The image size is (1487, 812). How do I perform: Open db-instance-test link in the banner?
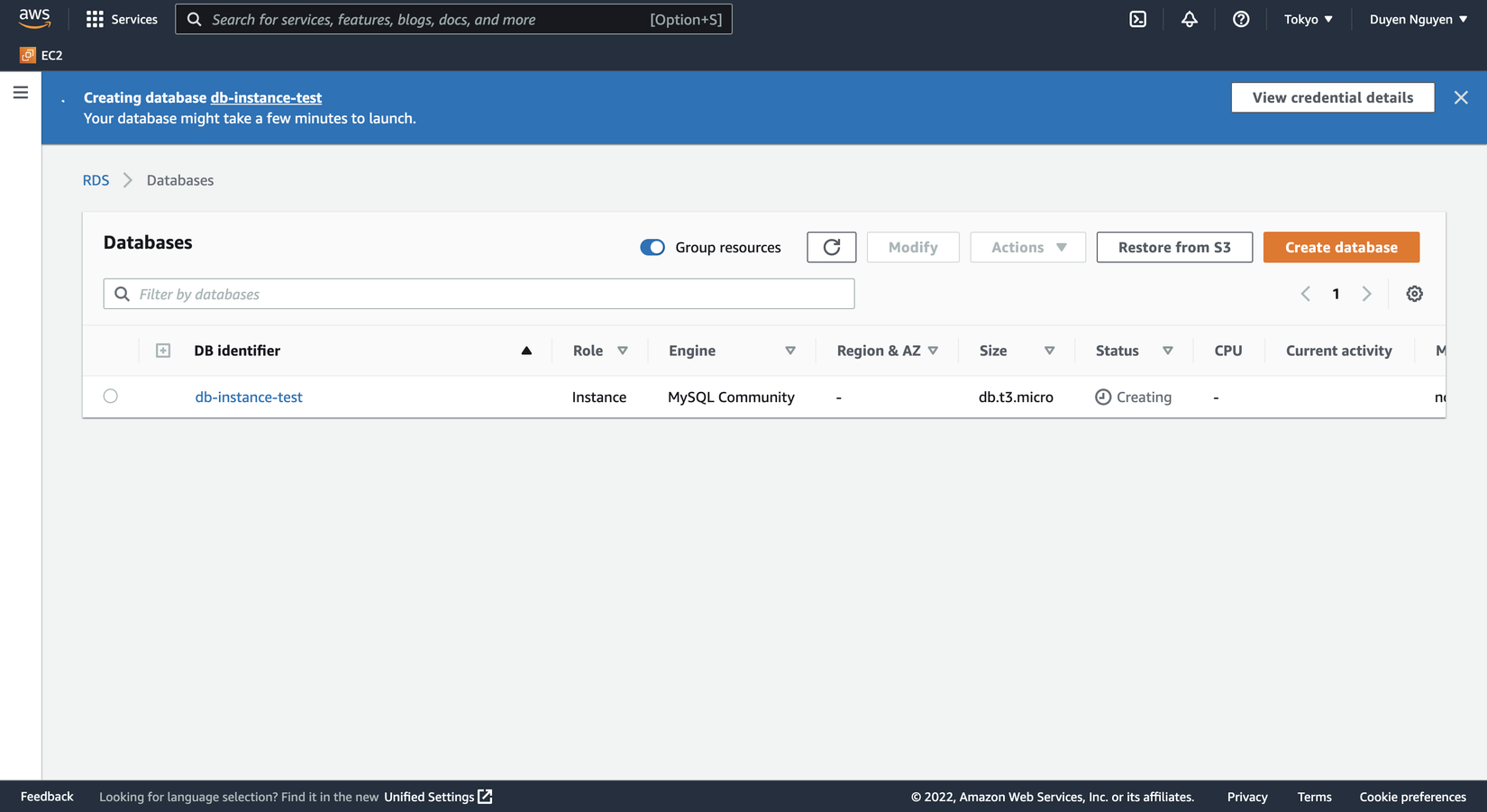coord(266,97)
